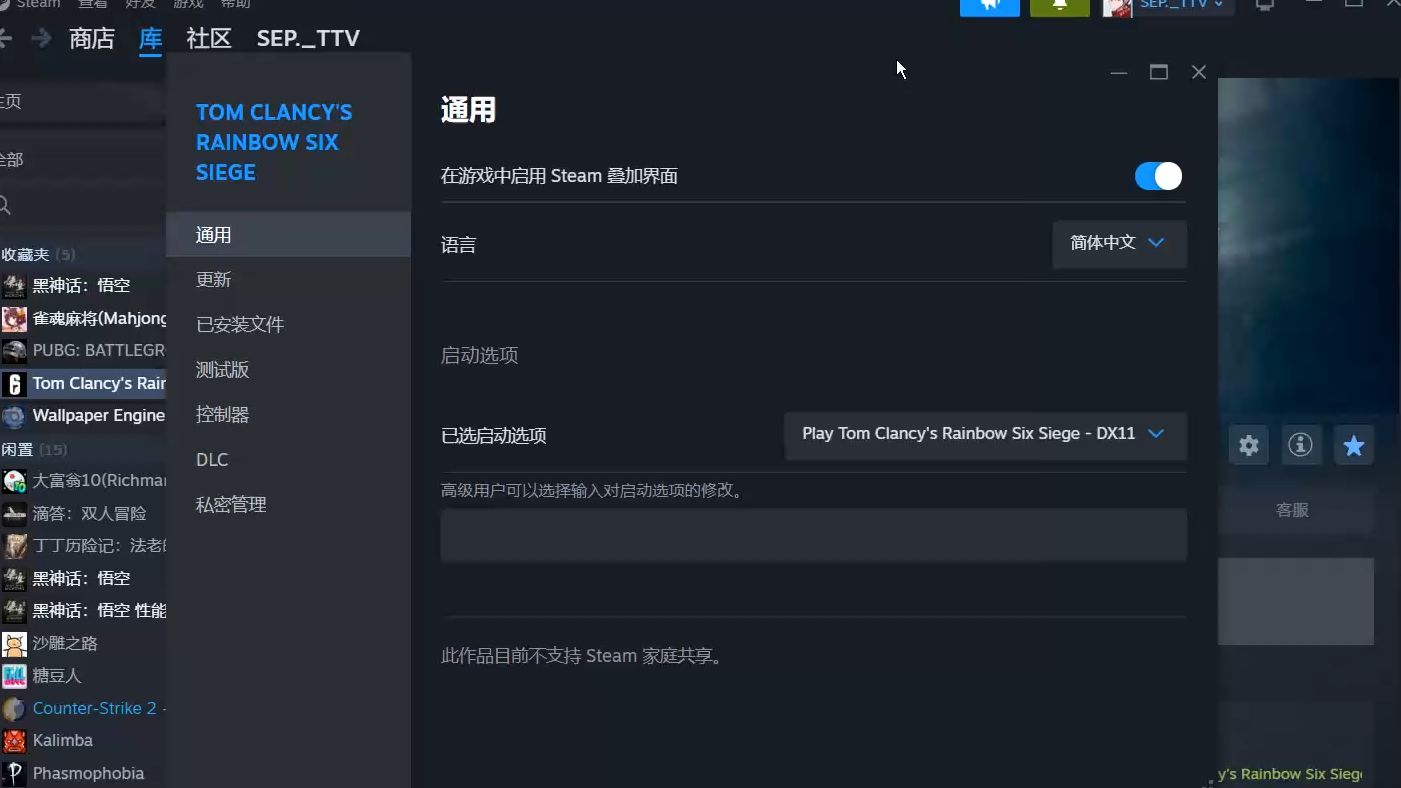Enter Big Picture mode via blue icon
Image resolution: width=1401 pixels, height=788 pixels.
tap(988, 5)
